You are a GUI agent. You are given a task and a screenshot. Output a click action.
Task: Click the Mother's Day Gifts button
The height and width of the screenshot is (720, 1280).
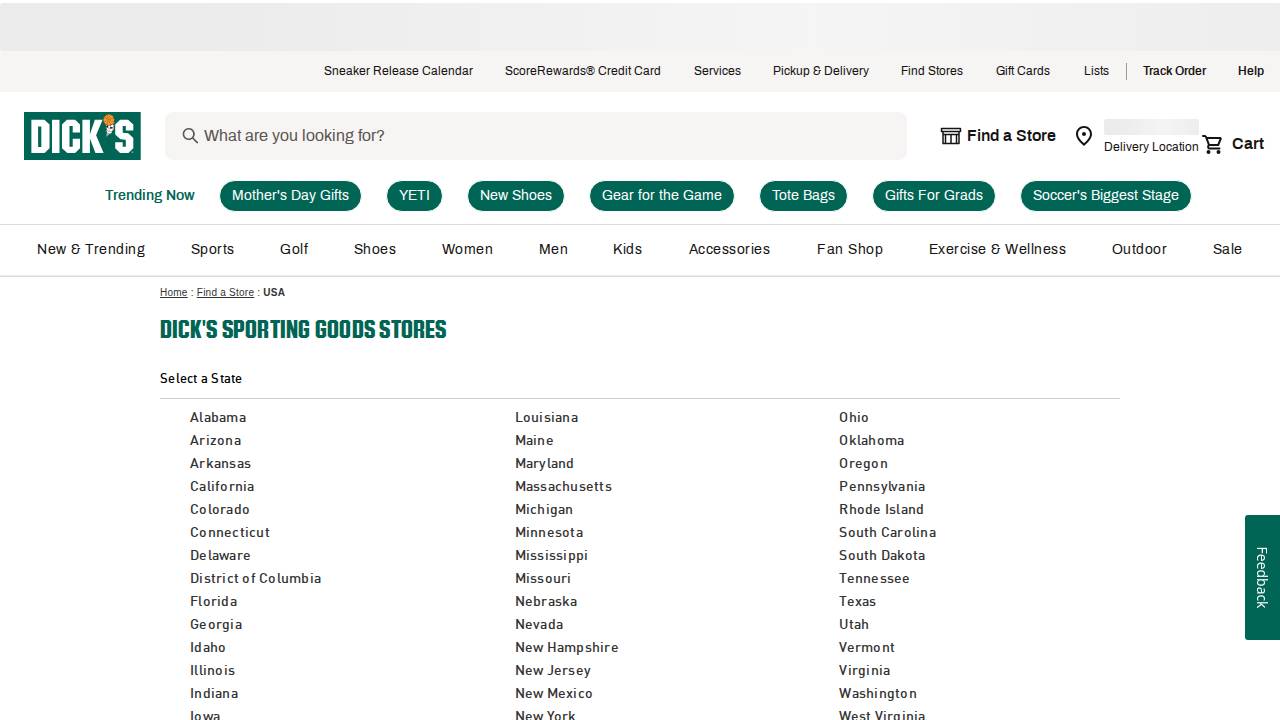point(290,195)
